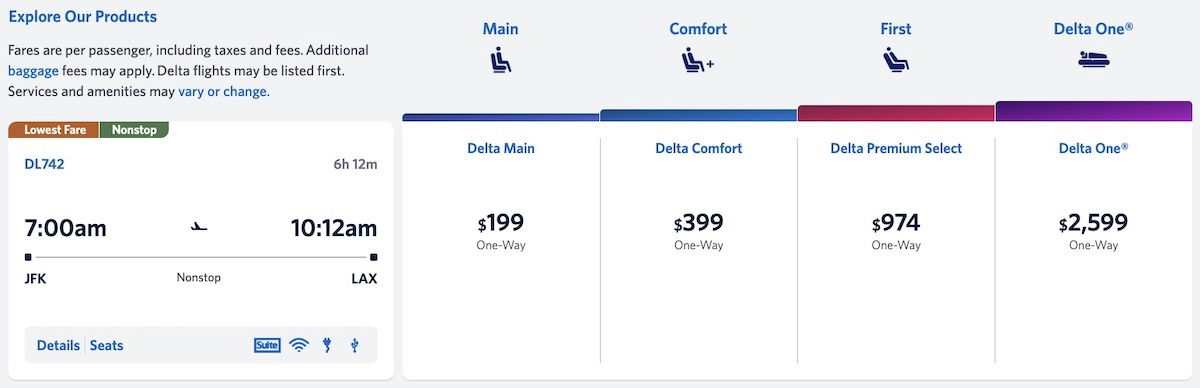
Task: Open the baggage fees link
Action: pos(34,71)
